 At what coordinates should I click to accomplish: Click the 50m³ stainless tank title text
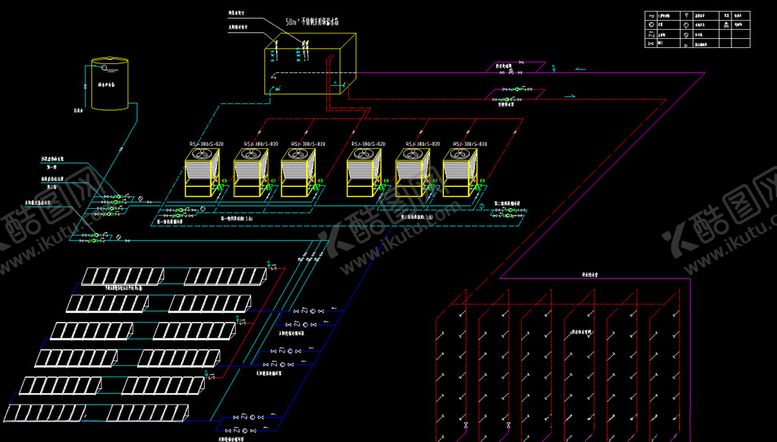pyautogui.click(x=318, y=21)
